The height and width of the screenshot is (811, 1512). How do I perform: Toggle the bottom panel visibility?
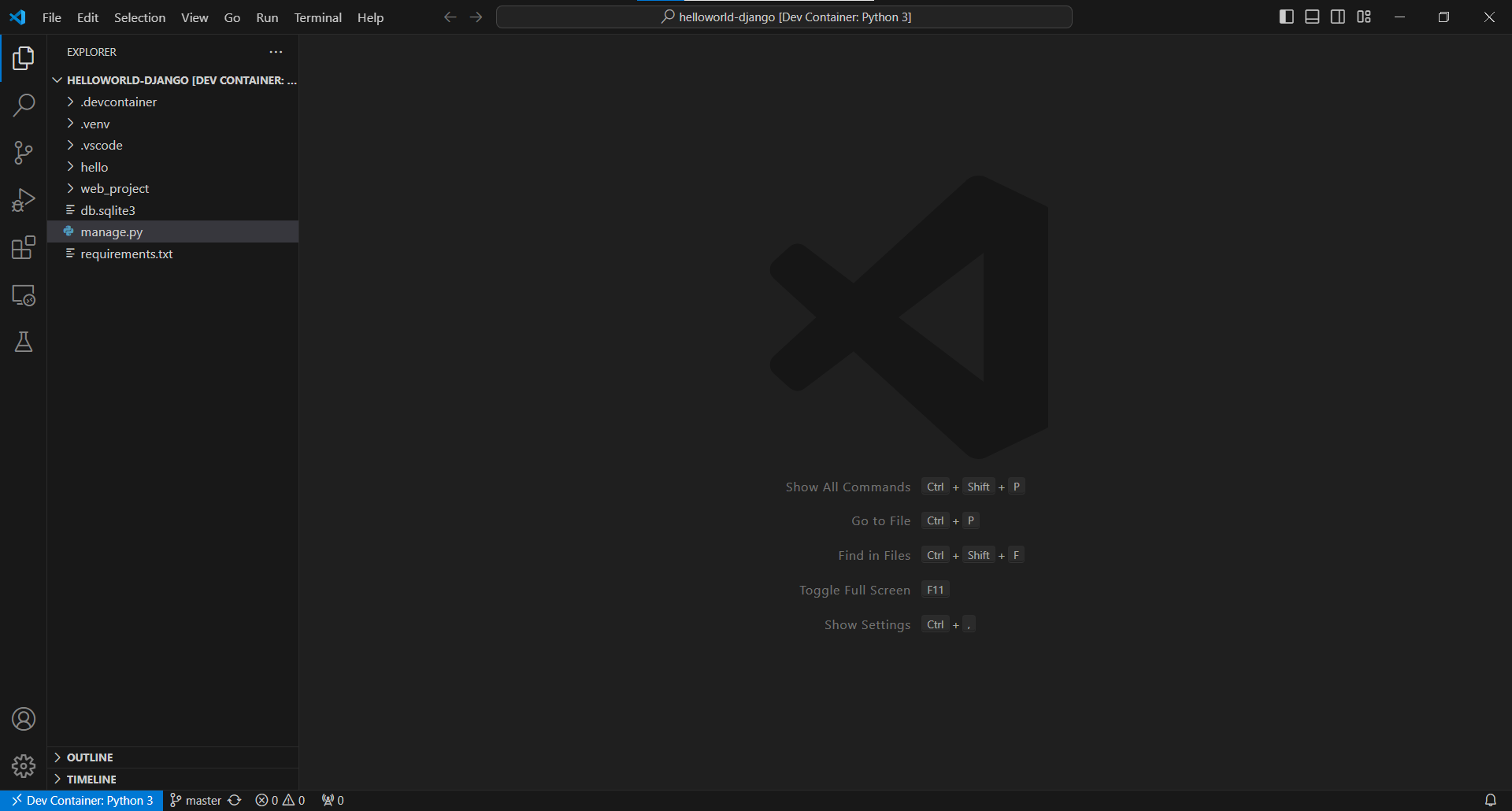[x=1312, y=17]
